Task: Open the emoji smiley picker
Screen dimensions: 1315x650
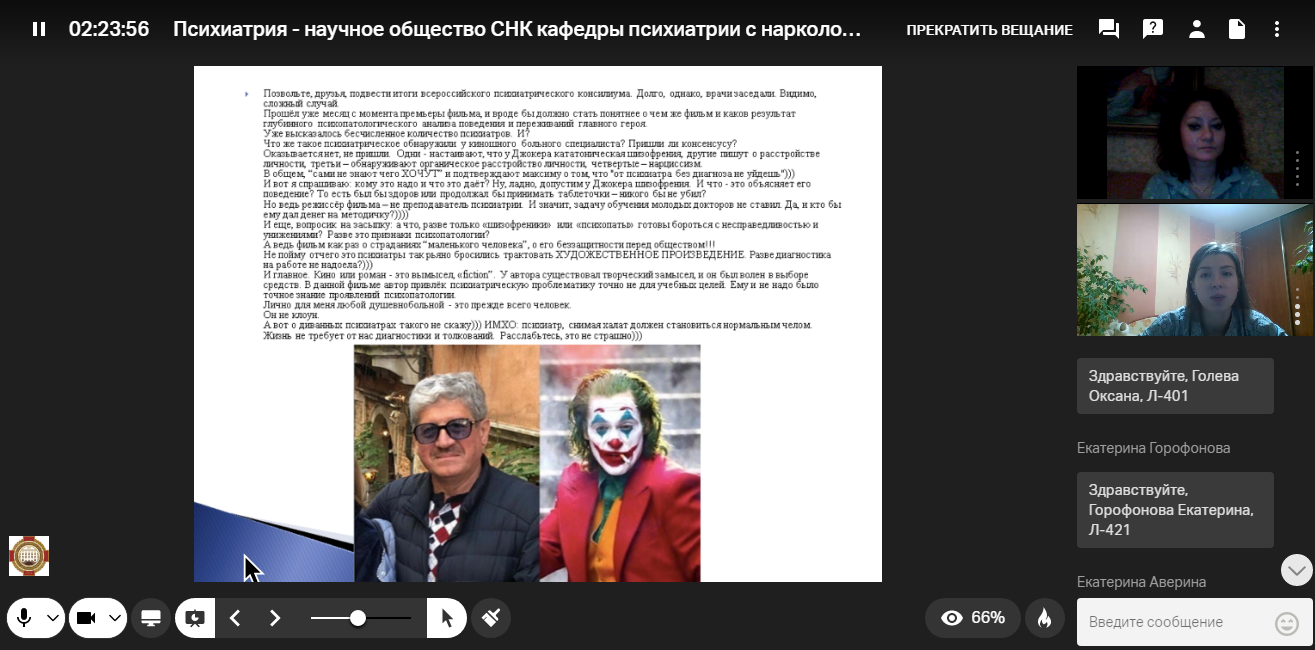Action: (1286, 623)
